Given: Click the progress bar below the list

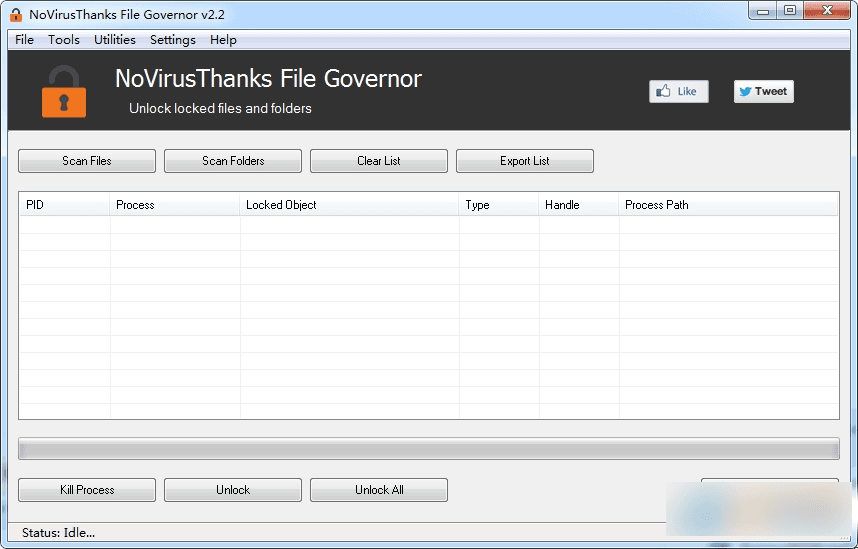Looking at the screenshot, I should [429, 449].
